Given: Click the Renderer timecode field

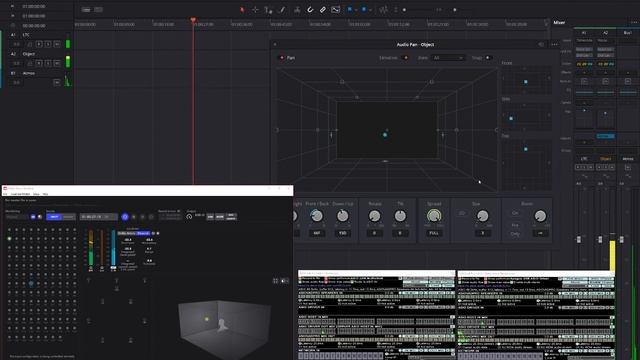Looking at the screenshot, I should (x=99, y=217).
